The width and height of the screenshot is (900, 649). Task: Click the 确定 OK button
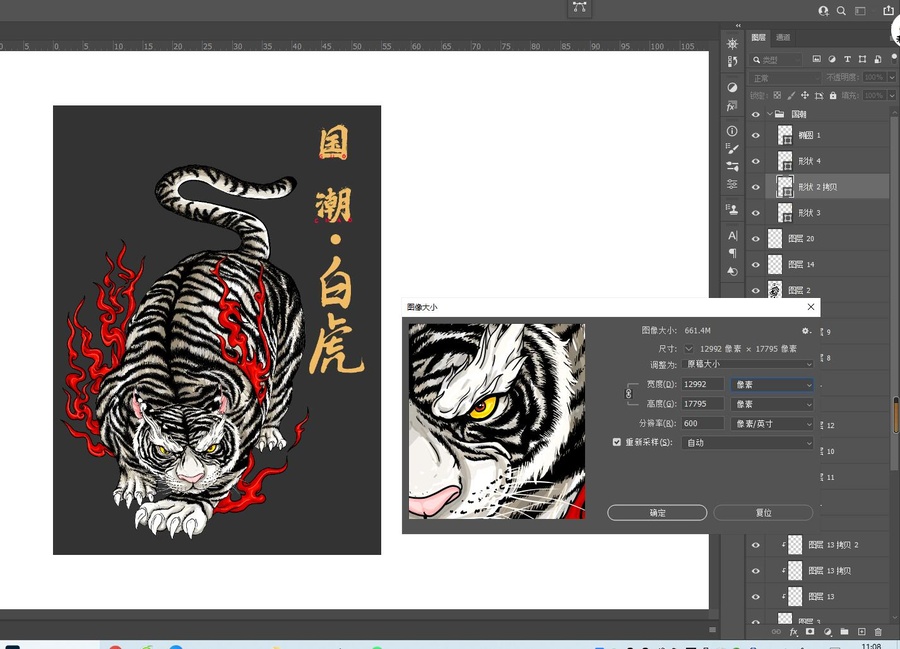click(x=657, y=512)
